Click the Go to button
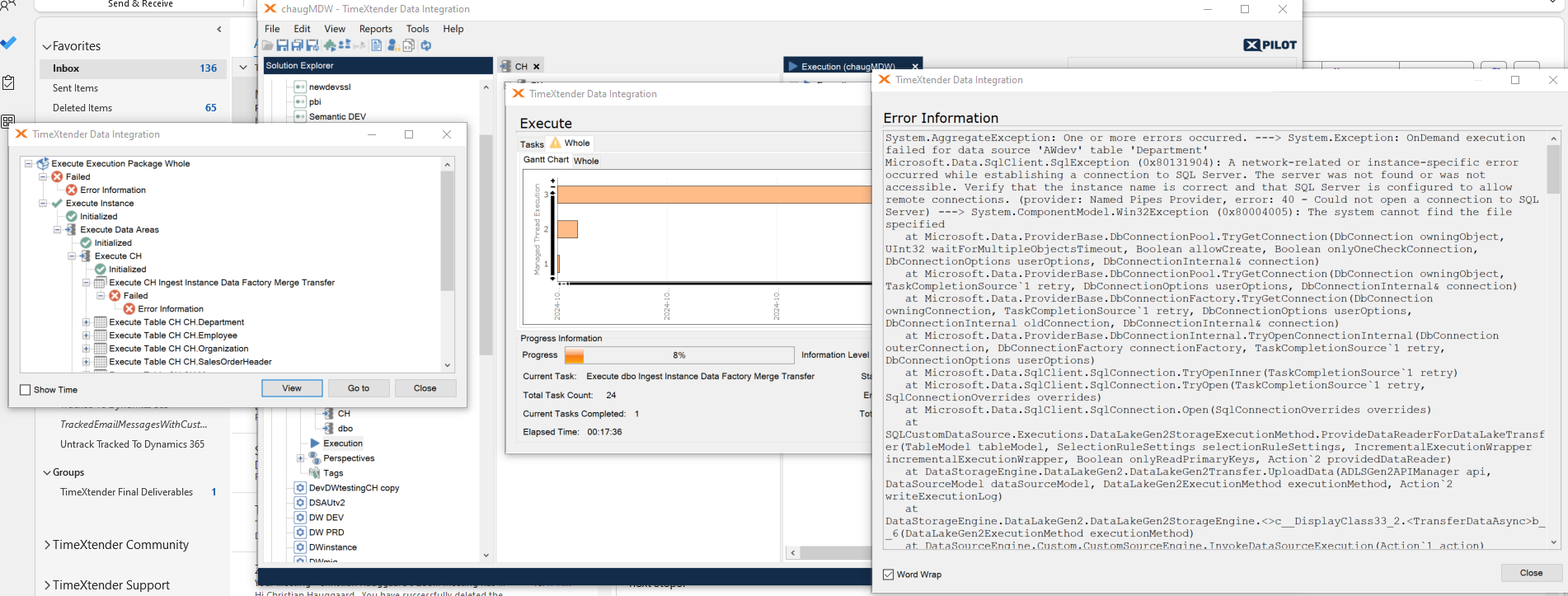Viewport: 1568px width, 596px height. point(359,388)
